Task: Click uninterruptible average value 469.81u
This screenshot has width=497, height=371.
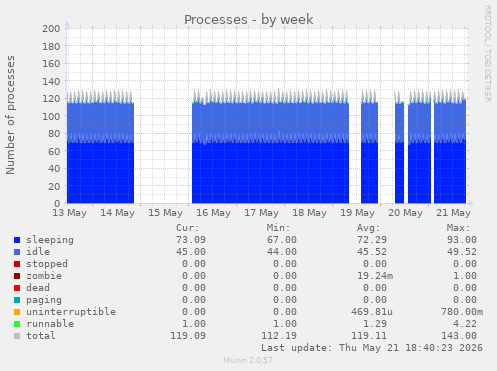Action: [372, 312]
